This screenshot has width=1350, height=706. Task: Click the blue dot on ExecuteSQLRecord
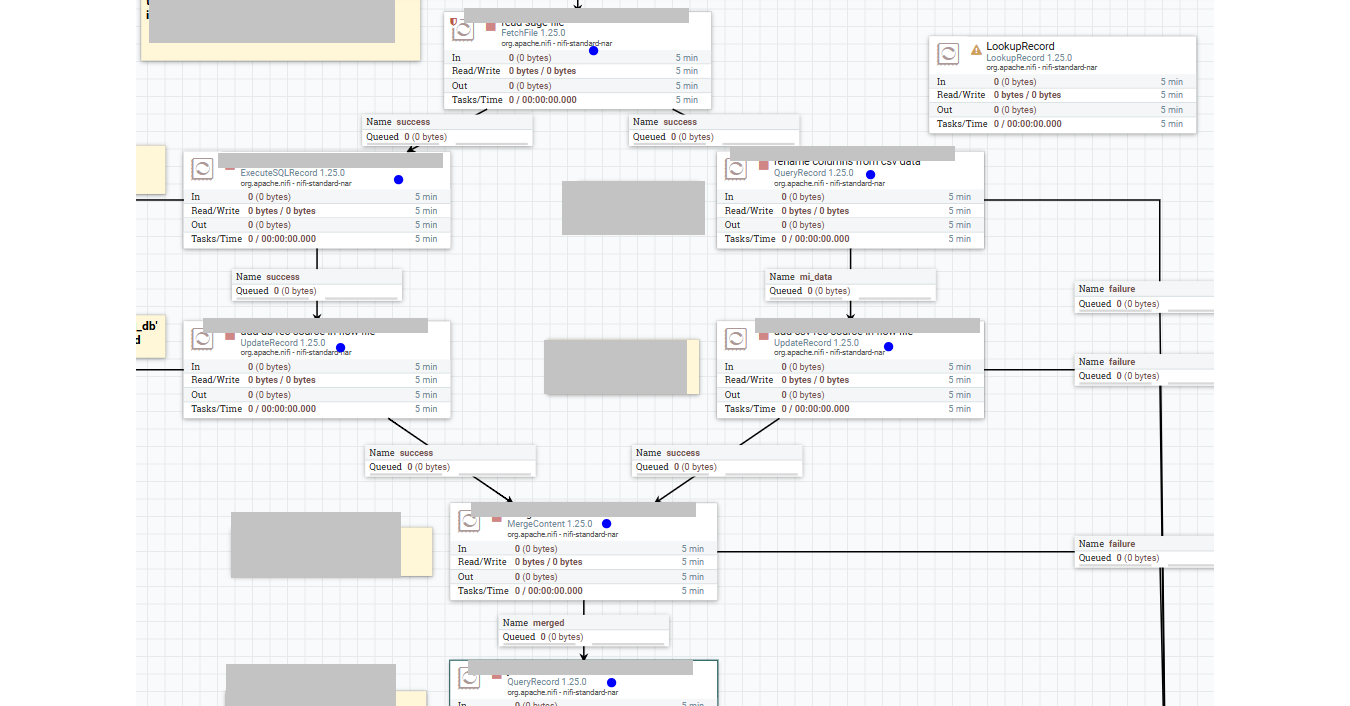point(398,180)
